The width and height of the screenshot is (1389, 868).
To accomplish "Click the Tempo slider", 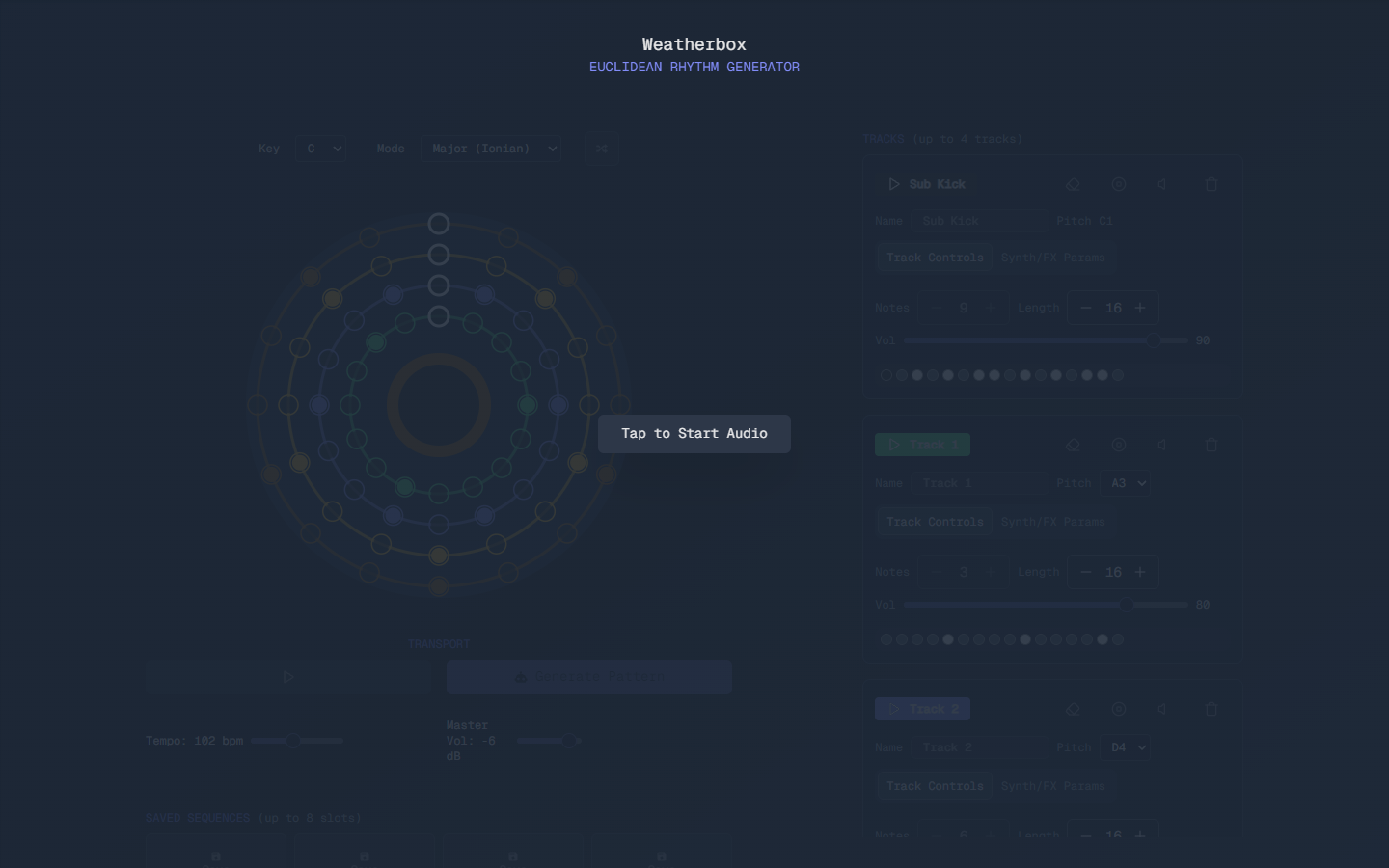I will coord(296,741).
